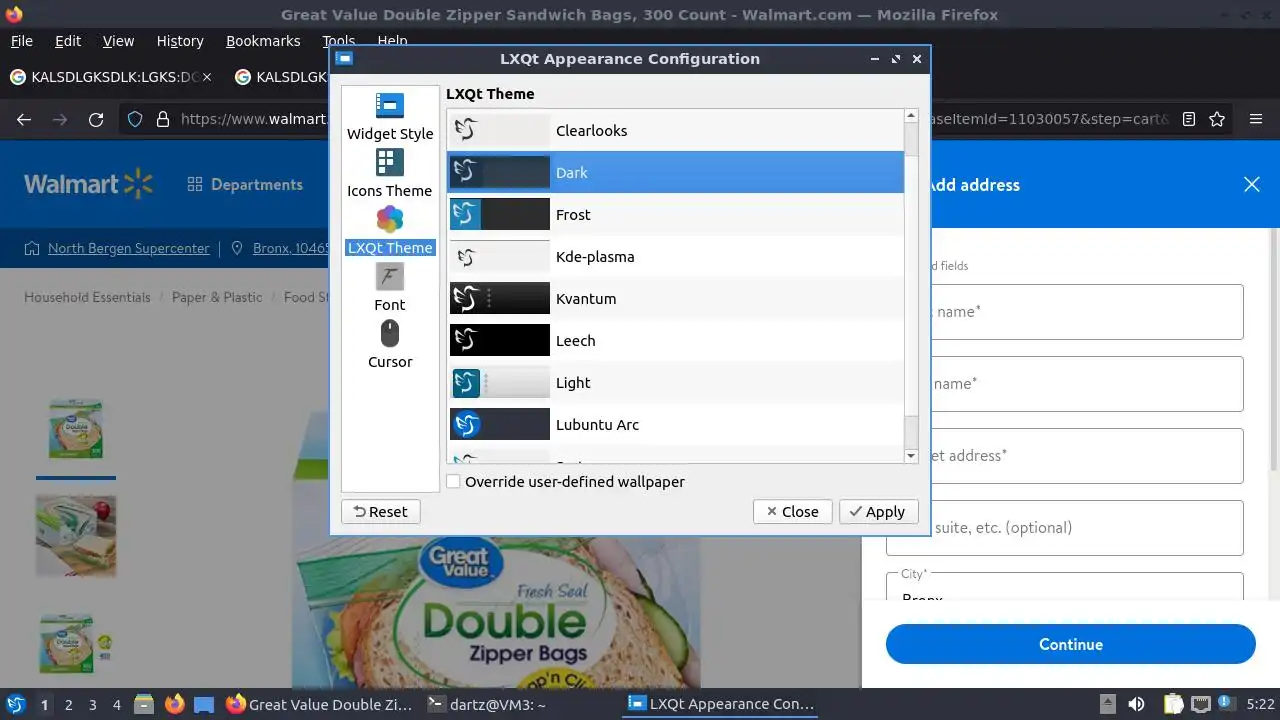Open Paper & Plastic breadcrumb
Viewport: 1280px width, 720px height.
click(217, 297)
